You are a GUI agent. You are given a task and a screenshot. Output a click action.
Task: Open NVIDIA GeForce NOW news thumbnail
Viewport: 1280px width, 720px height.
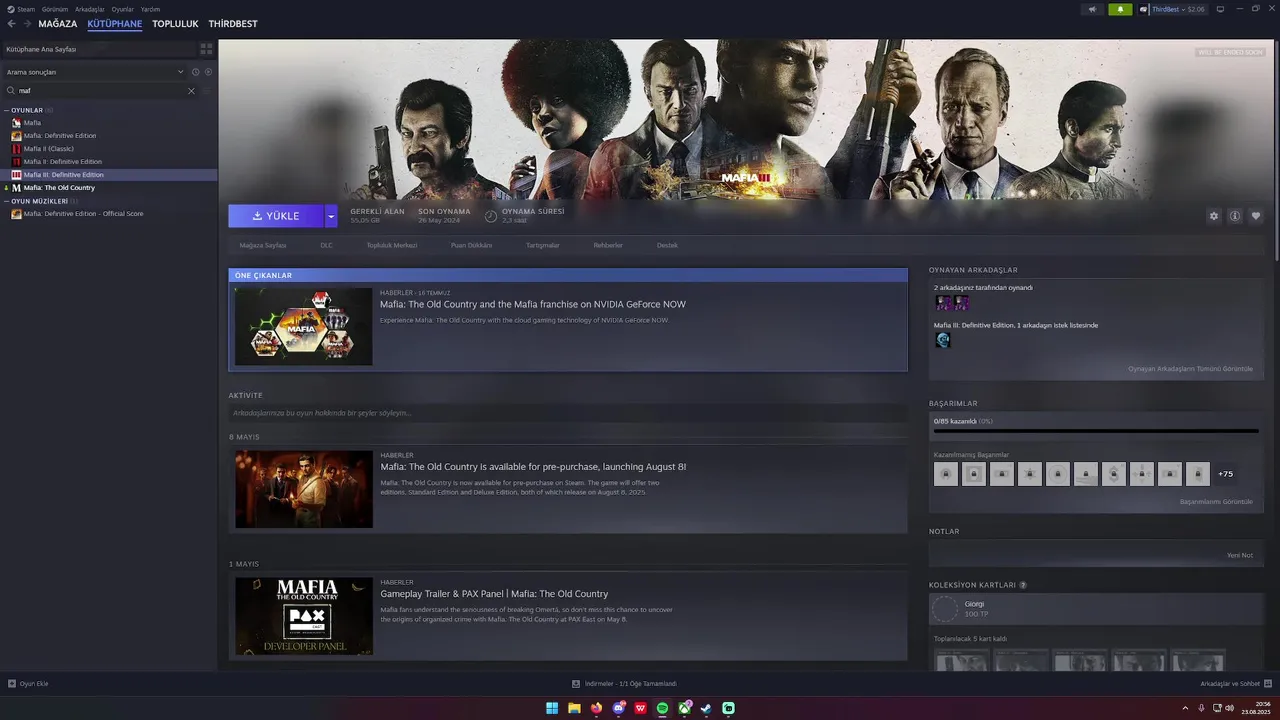pyautogui.click(x=304, y=326)
